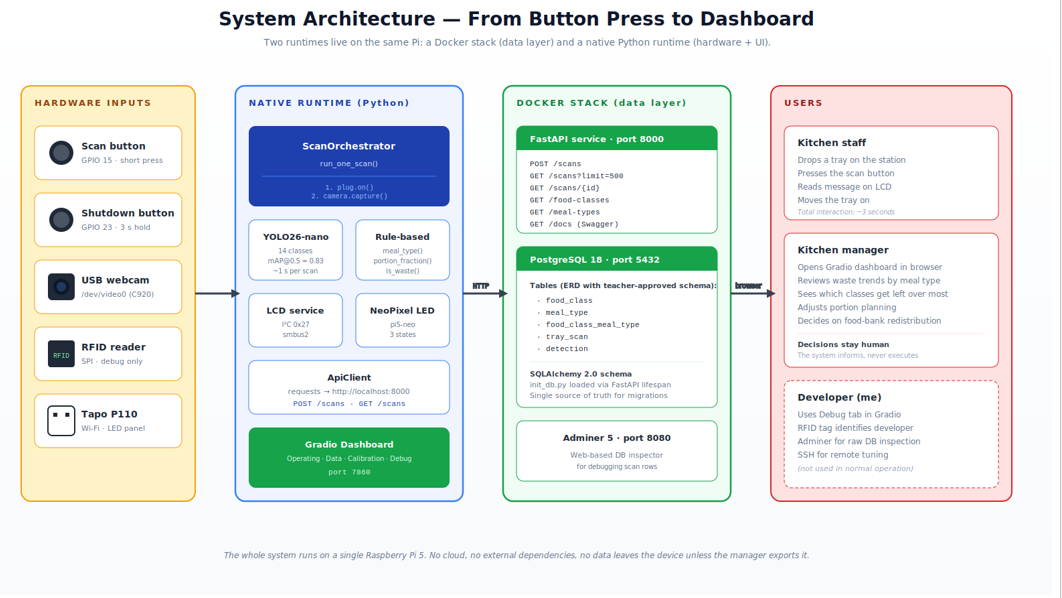Screen dimensions: 1062x598
Task: Click the GET /scans/{id} endpoint line
Action: click(565, 188)
